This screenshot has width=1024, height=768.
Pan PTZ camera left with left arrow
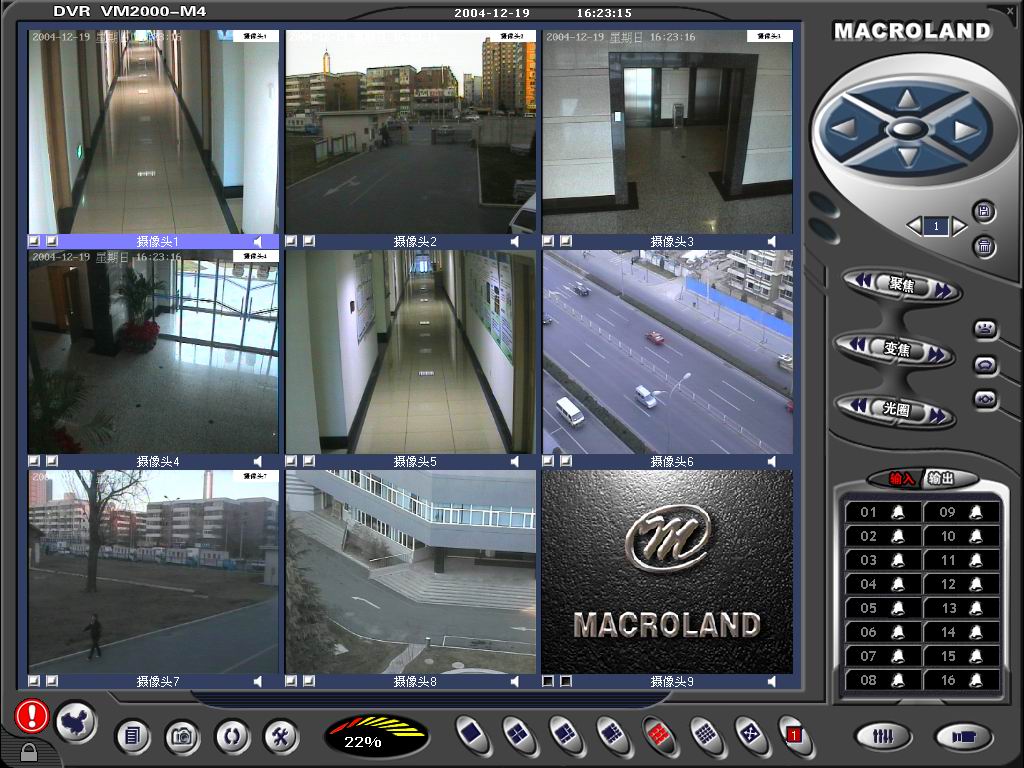[844, 129]
